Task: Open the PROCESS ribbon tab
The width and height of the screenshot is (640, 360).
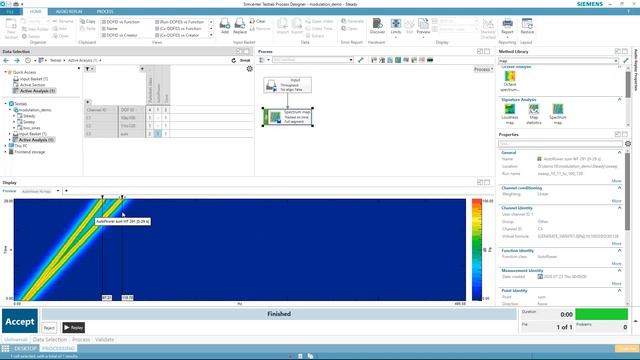Action: coord(105,11)
